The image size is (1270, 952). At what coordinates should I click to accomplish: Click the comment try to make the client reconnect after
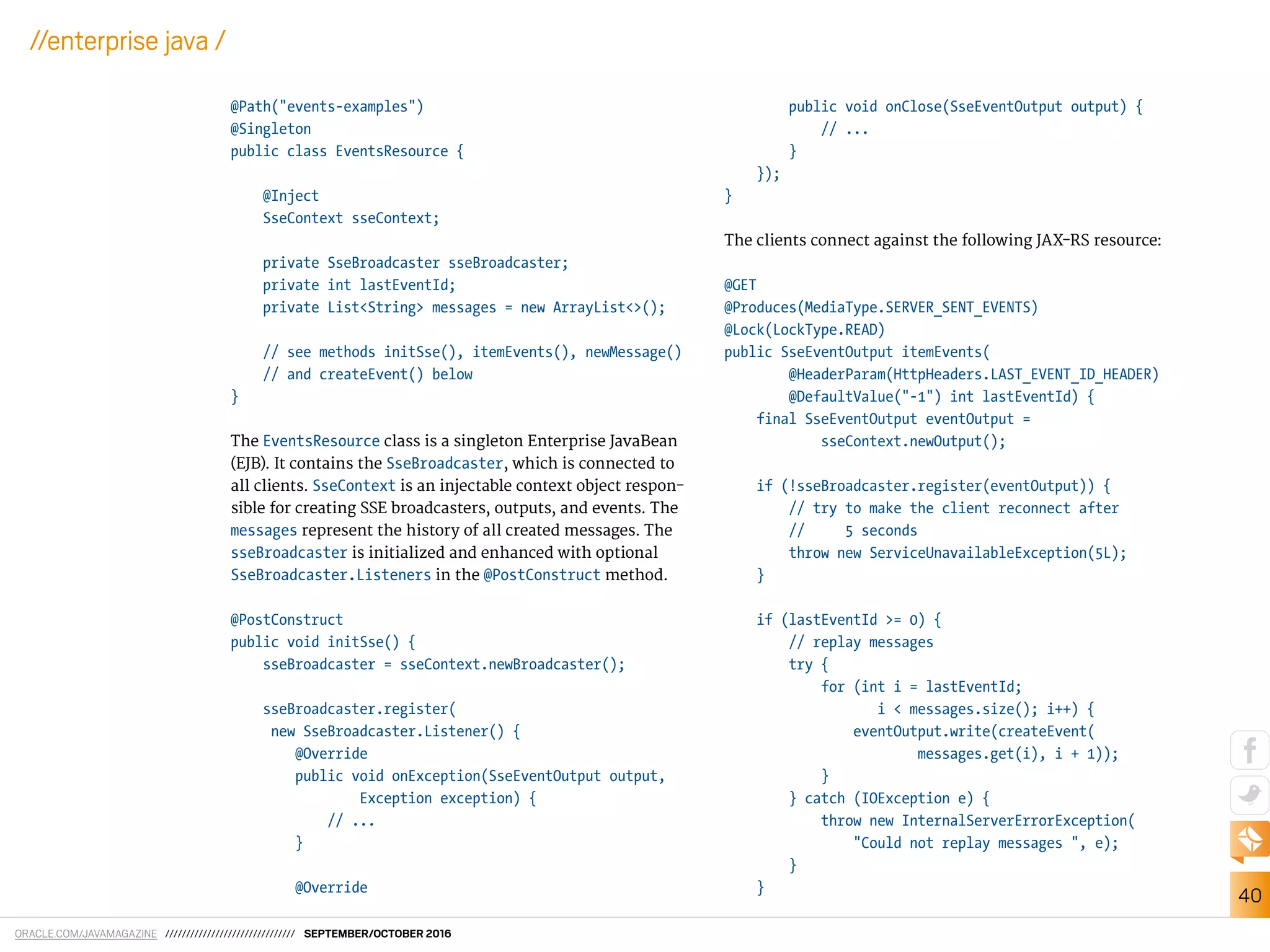click(953, 508)
